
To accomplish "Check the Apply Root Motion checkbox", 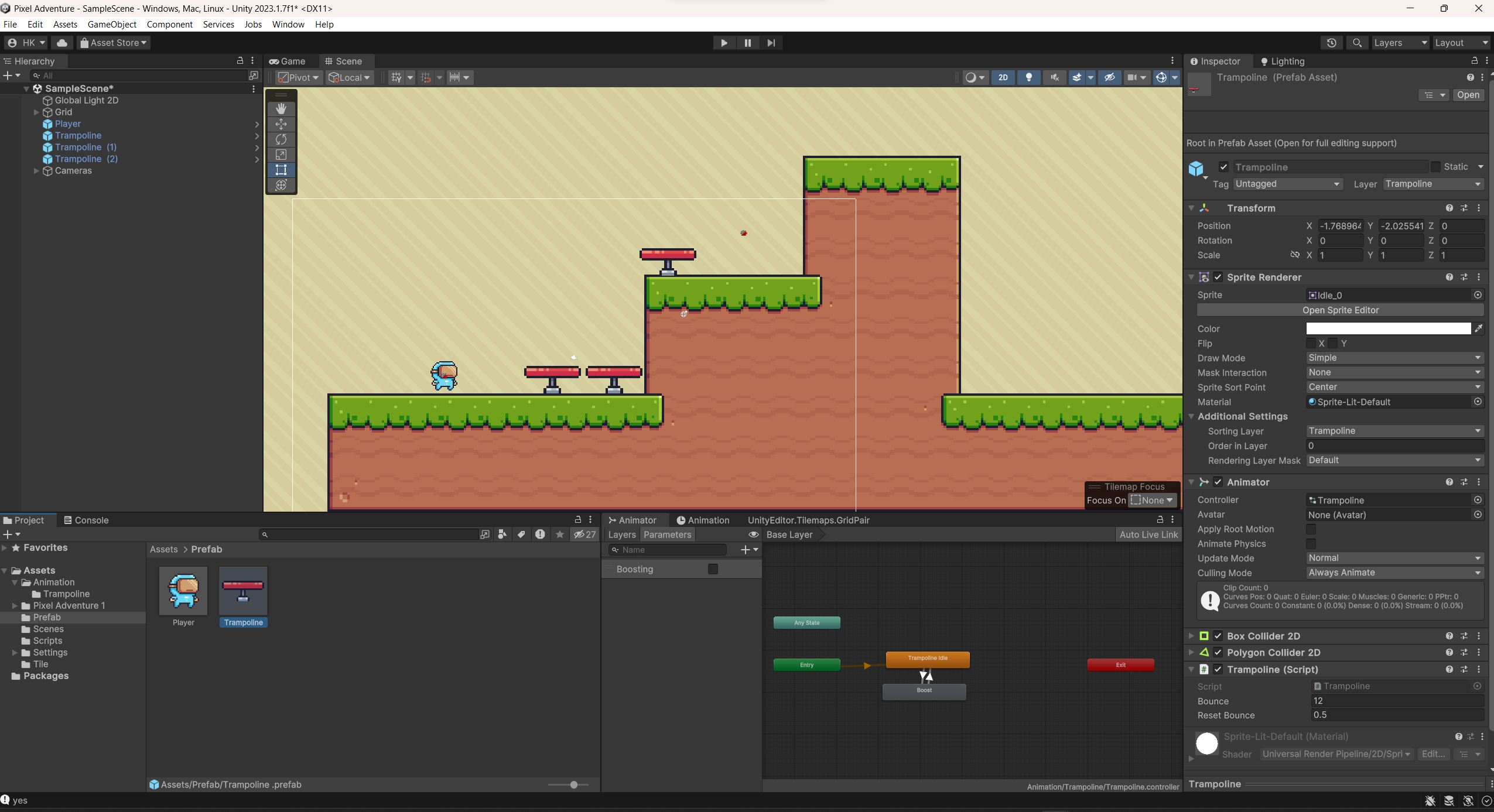I will pyautogui.click(x=1311, y=529).
